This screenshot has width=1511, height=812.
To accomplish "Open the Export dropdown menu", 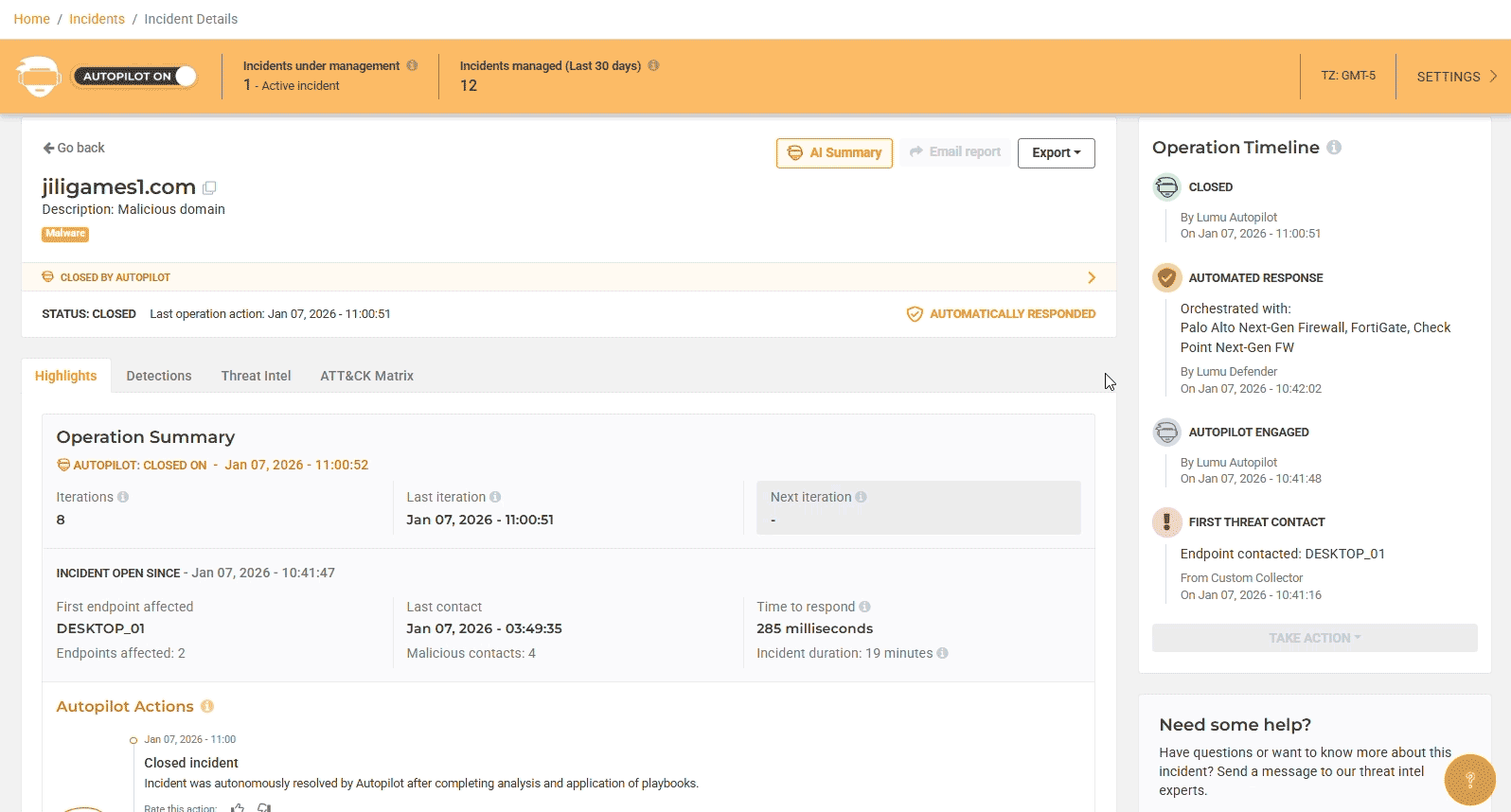I will (x=1056, y=152).
